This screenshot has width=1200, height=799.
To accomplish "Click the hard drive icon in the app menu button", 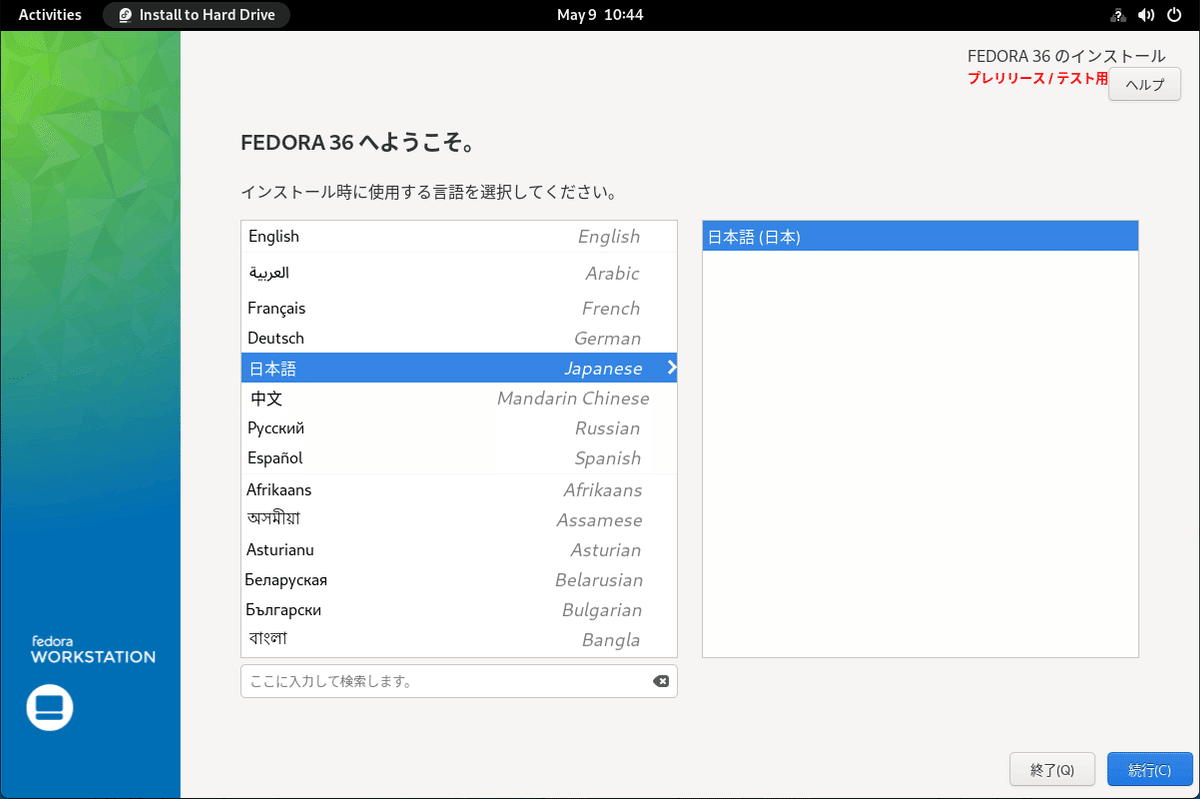I will click(125, 15).
